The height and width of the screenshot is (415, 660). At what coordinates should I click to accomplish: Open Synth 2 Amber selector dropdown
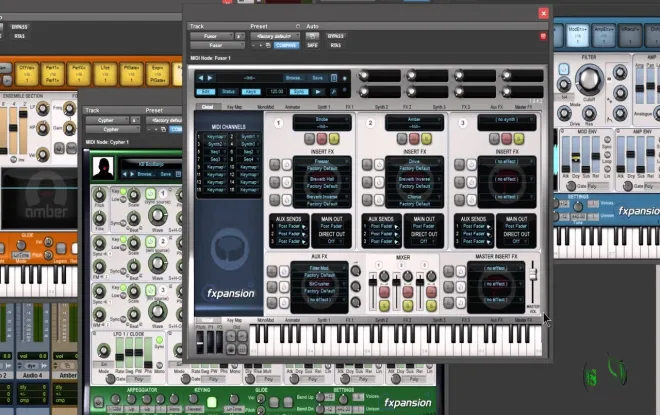[414, 120]
